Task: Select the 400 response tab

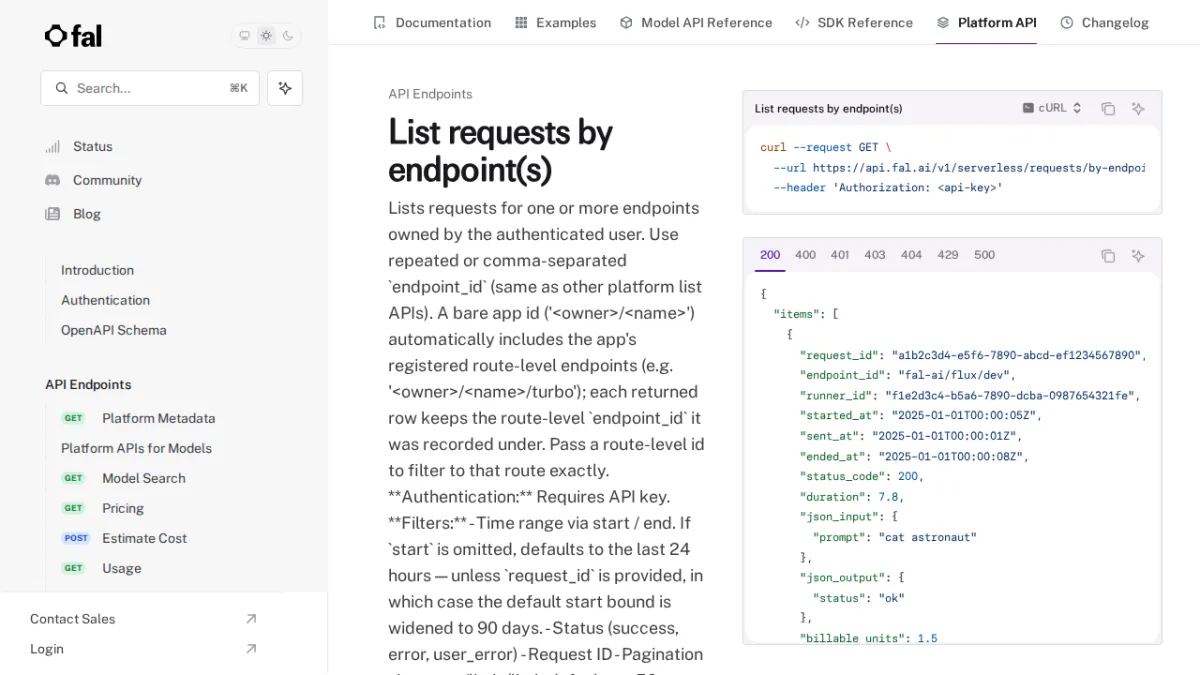Action: pyautogui.click(x=805, y=255)
